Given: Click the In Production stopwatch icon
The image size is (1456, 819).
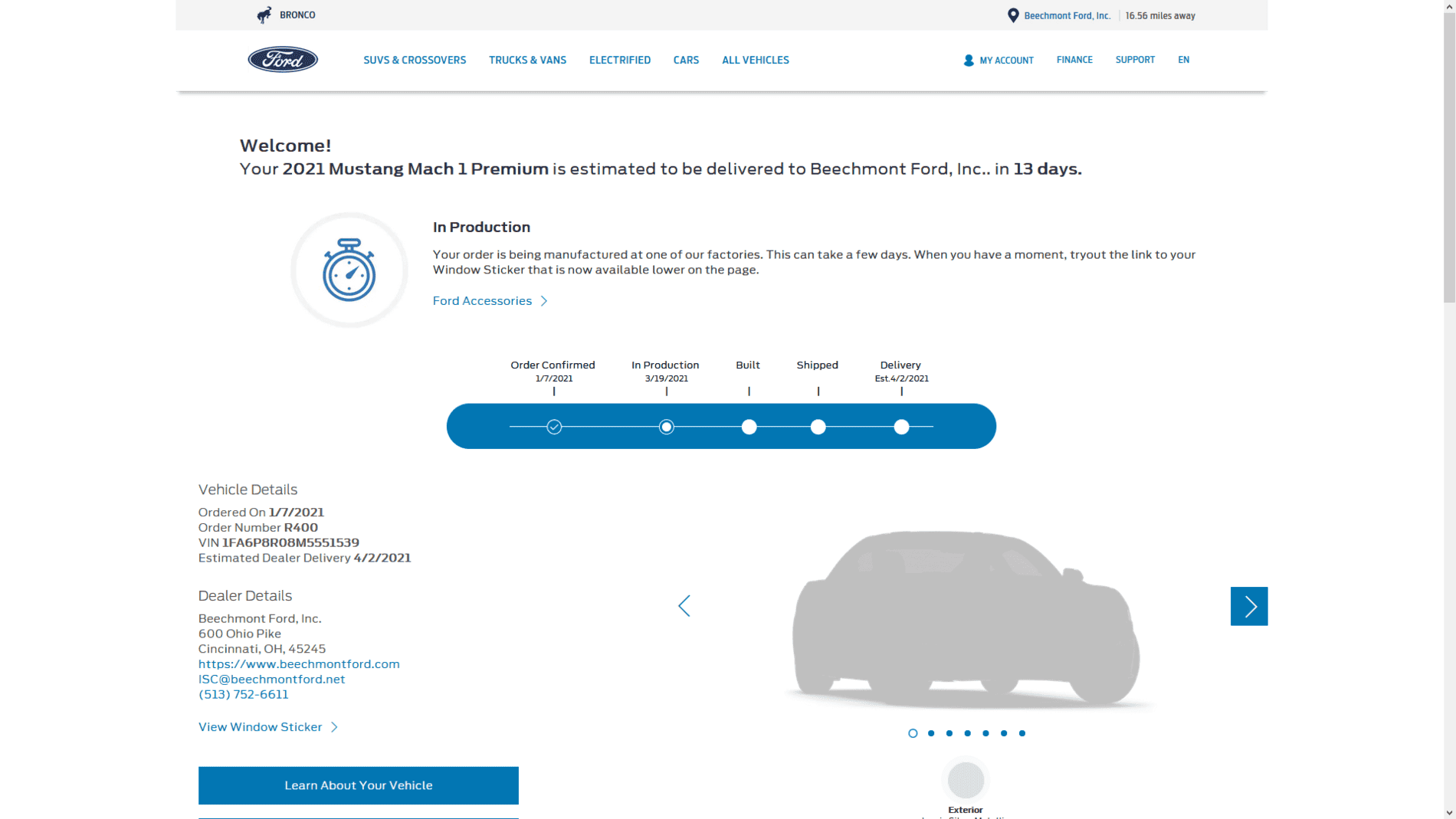Looking at the screenshot, I should 349,270.
